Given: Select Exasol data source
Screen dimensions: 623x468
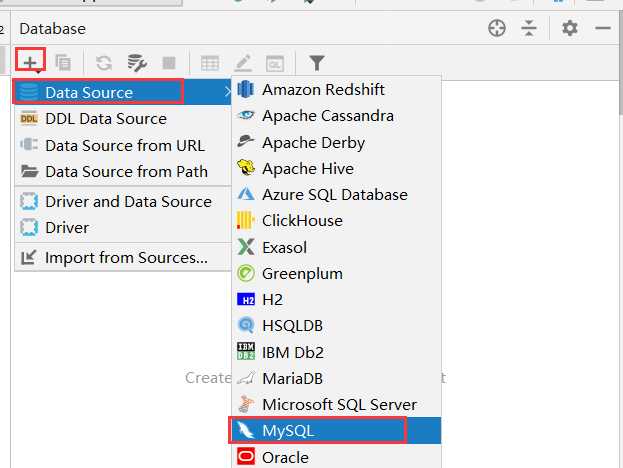Looking at the screenshot, I should [337, 248].
